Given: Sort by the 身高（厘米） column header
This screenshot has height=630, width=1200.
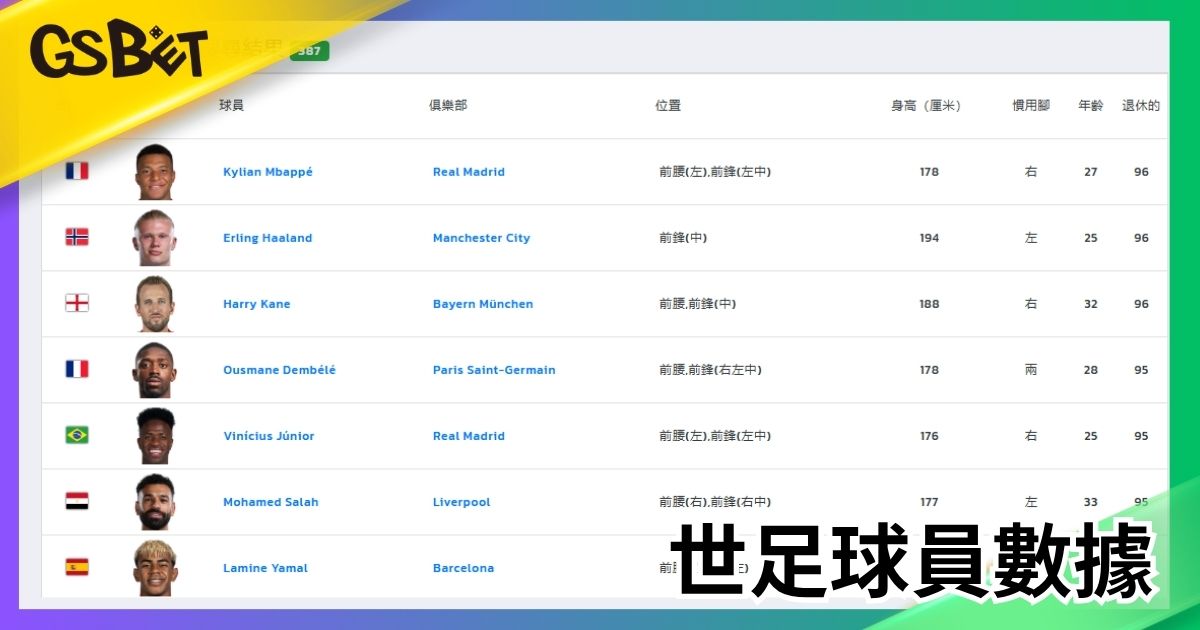Looking at the screenshot, I should [x=926, y=105].
